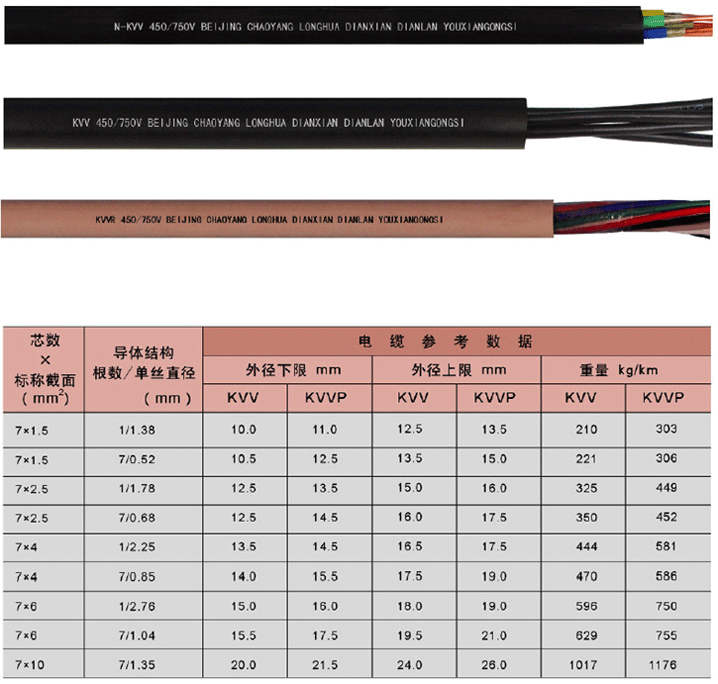Select the KVV weight value 629
The image size is (718, 684).
[586, 635]
